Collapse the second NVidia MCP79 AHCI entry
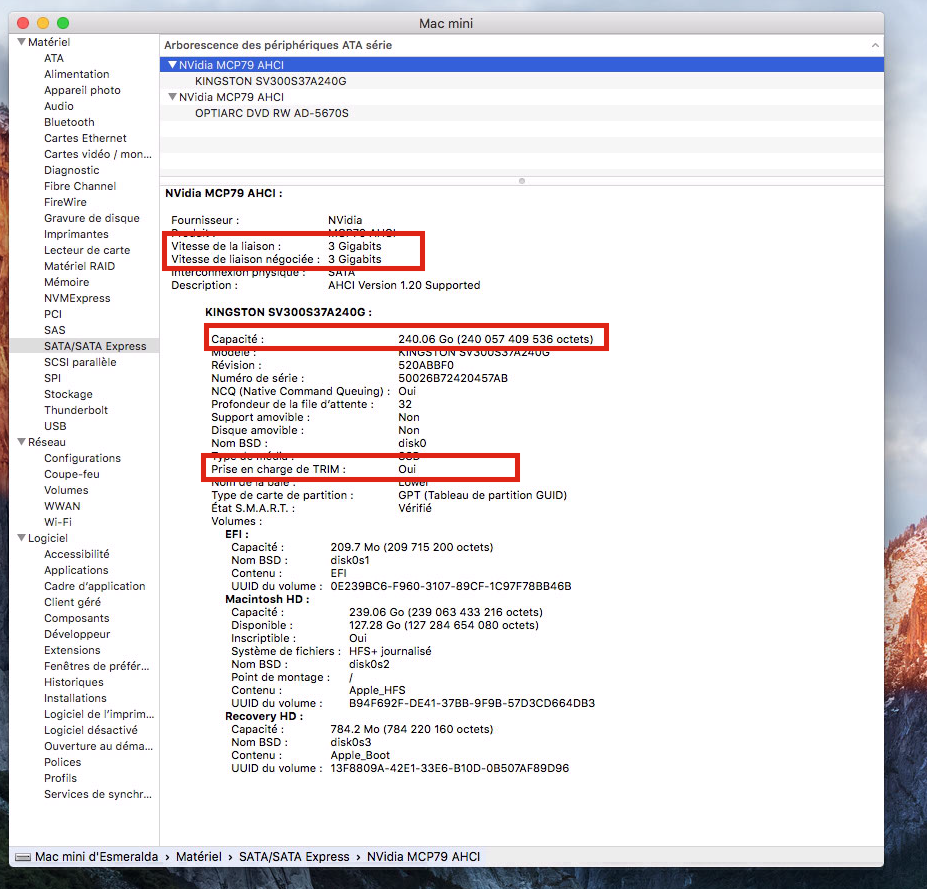The height and width of the screenshot is (889, 927). click(x=172, y=97)
